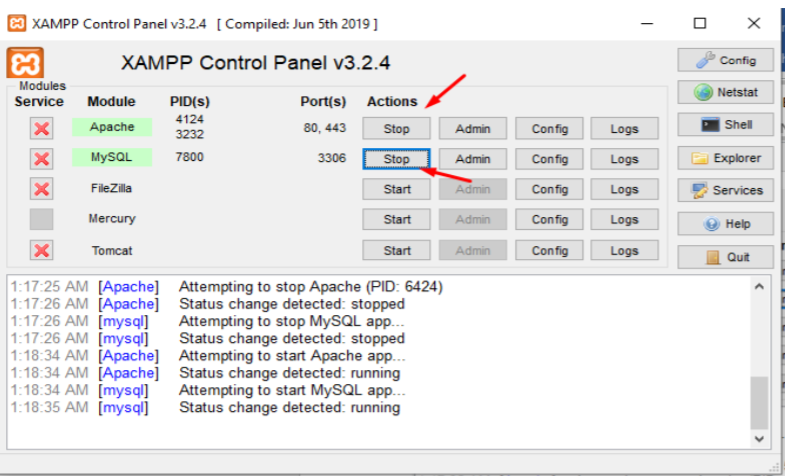
Task: Toggle the MySQL service install checkbox
Action: pyautogui.click(x=42, y=159)
